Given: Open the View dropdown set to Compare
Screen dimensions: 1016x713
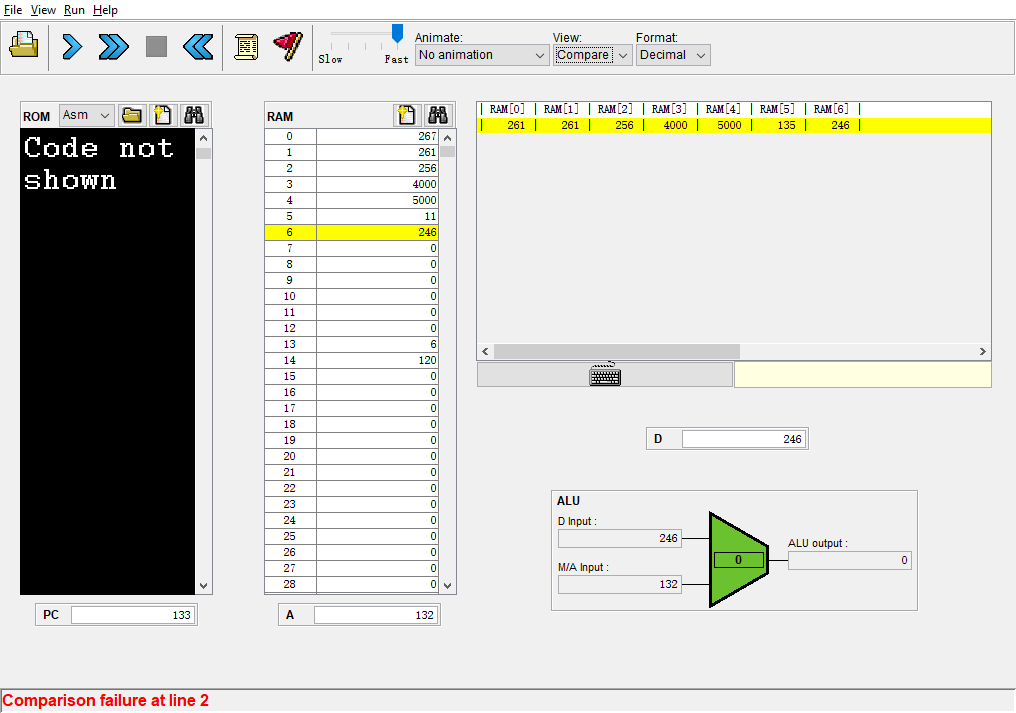Looking at the screenshot, I should coord(593,55).
